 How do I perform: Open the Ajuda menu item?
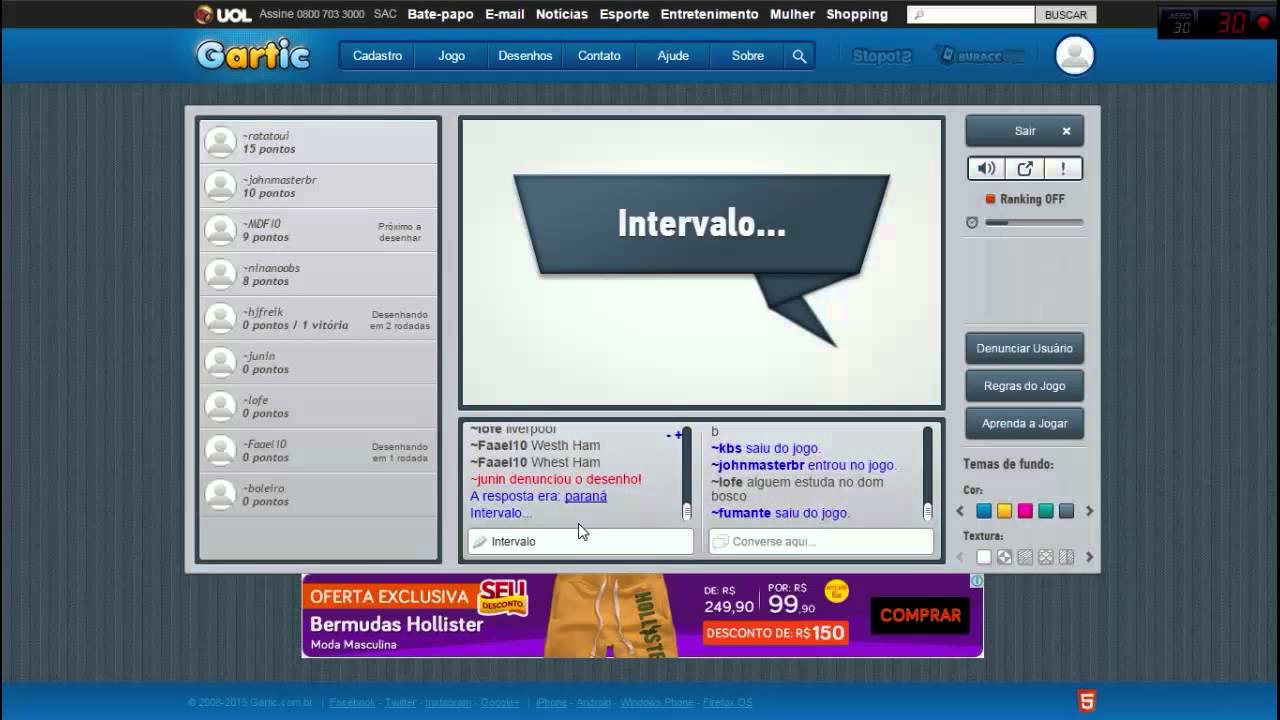click(x=673, y=56)
